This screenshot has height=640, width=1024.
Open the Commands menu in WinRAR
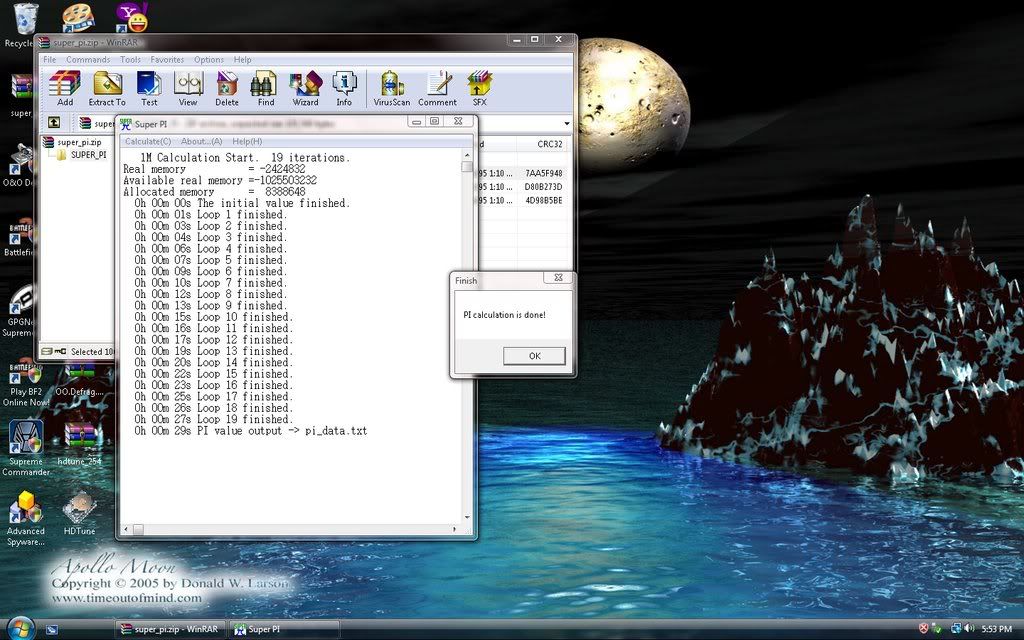[88, 59]
